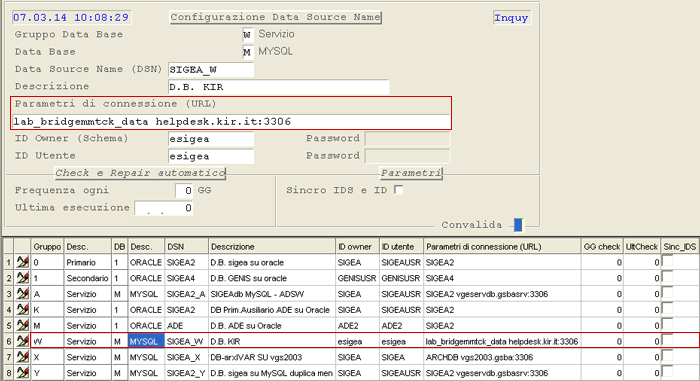This screenshot has height=381, width=700.
Task: Click the edit icon in row 6
Action: 22,341
